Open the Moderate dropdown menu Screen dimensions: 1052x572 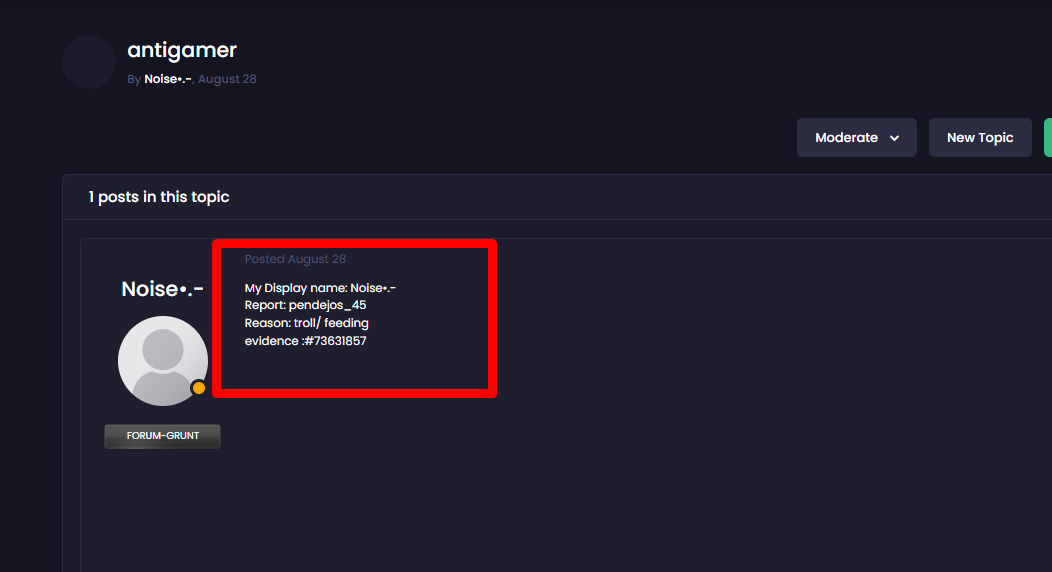[856, 137]
